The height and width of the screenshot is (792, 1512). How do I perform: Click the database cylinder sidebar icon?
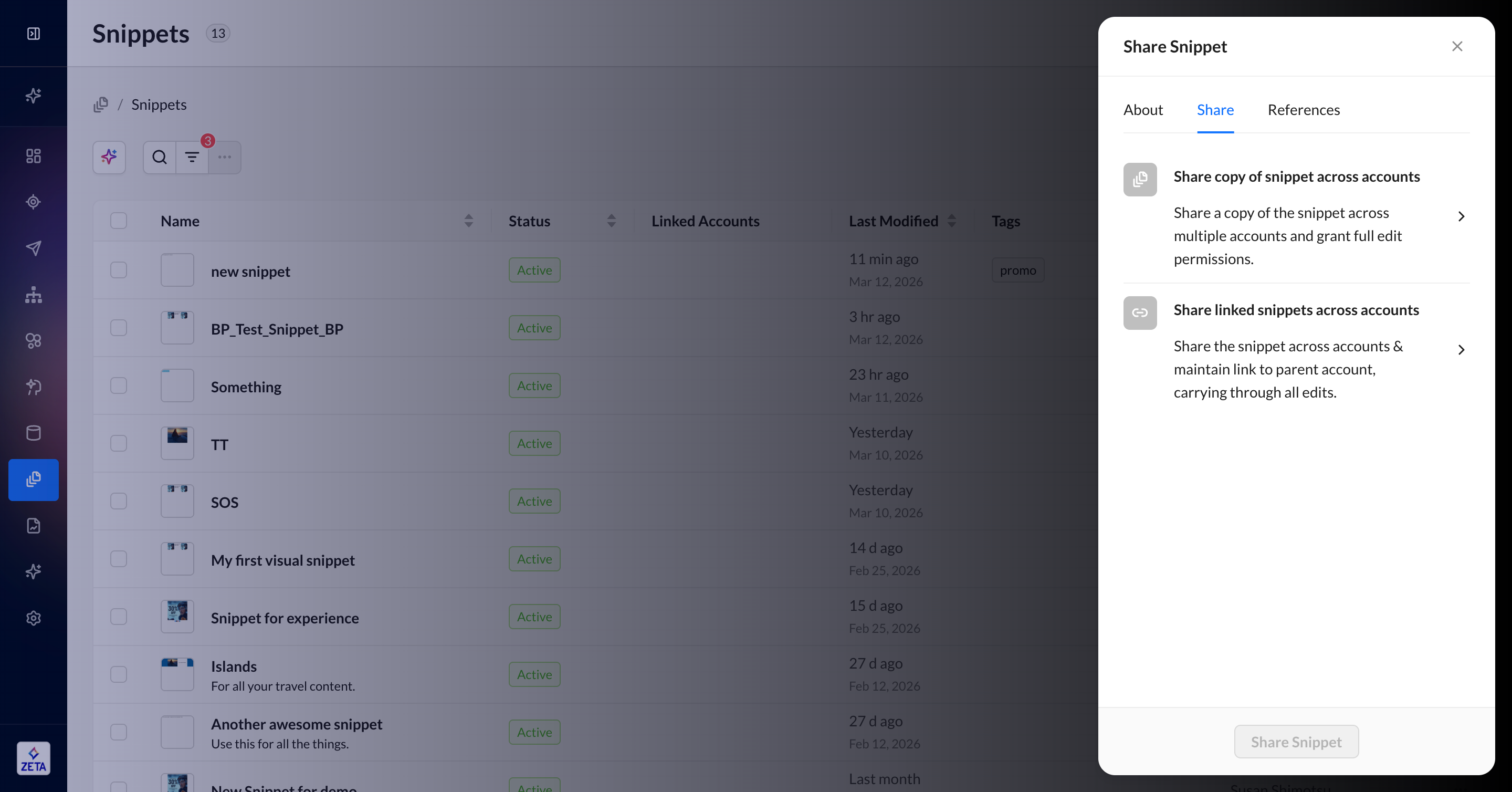click(34, 433)
